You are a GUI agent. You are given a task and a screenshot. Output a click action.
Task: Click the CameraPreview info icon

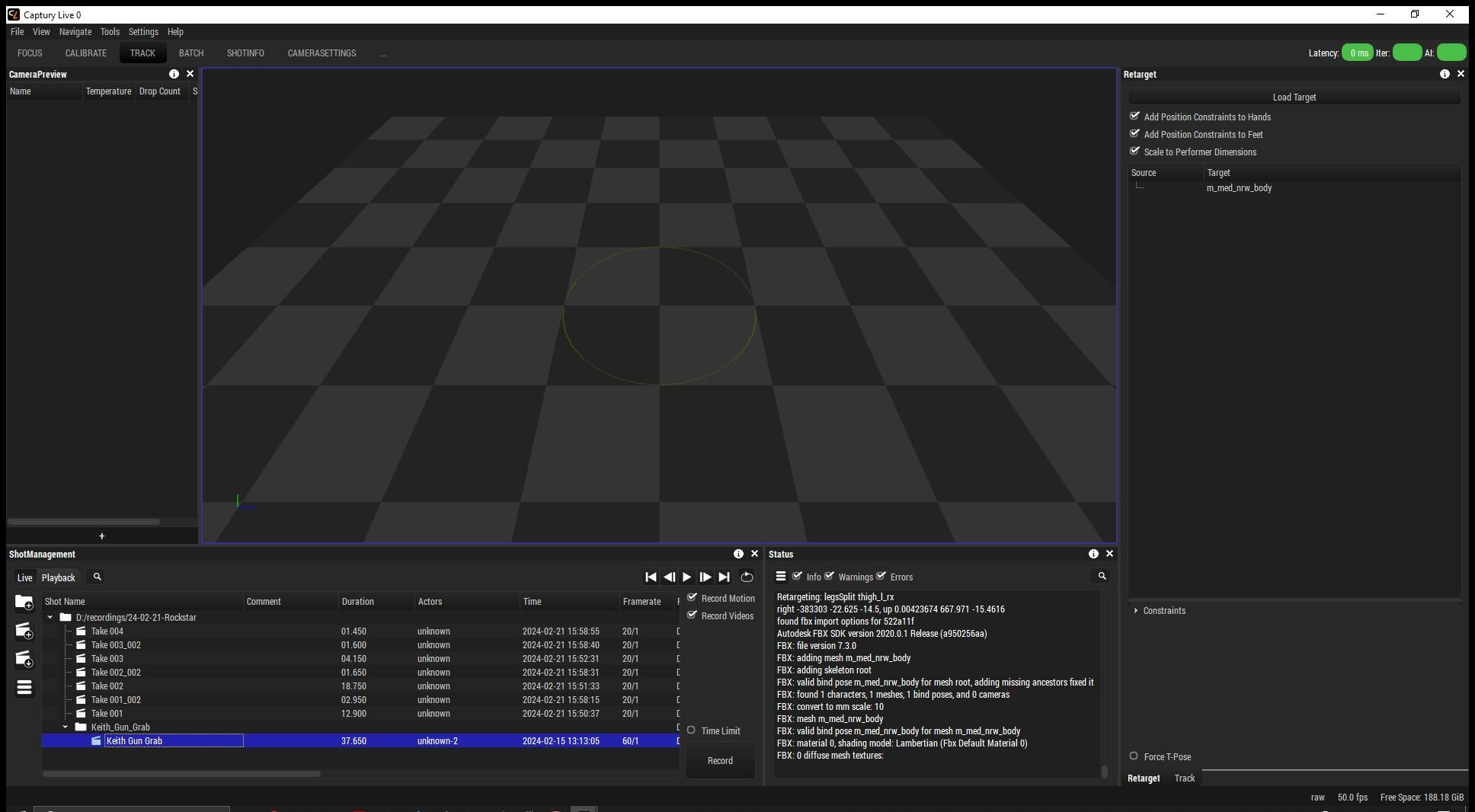tap(174, 74)
